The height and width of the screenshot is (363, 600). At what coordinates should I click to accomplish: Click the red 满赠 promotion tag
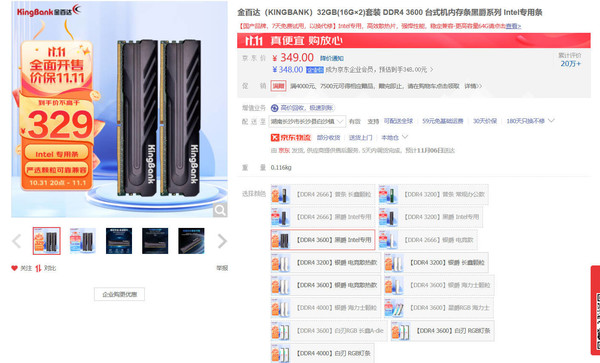(x=278, y=86)
